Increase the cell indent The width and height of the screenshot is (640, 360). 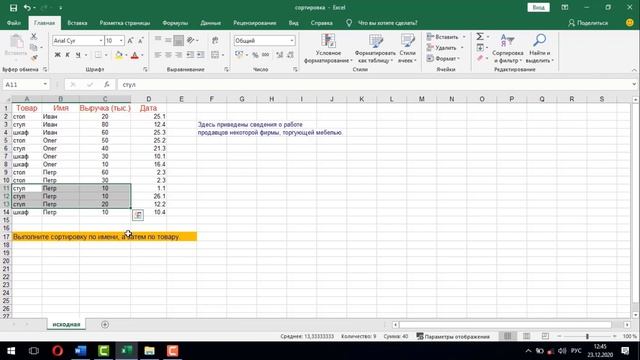pos(200,55)
